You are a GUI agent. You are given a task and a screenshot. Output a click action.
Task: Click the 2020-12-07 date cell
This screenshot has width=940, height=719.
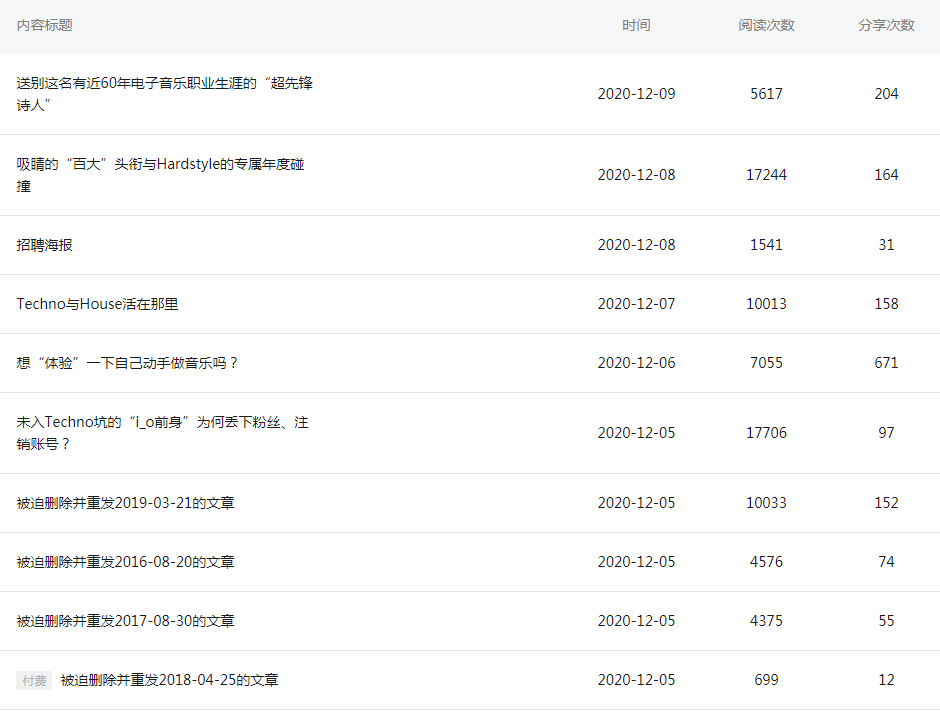click(636, 304)
